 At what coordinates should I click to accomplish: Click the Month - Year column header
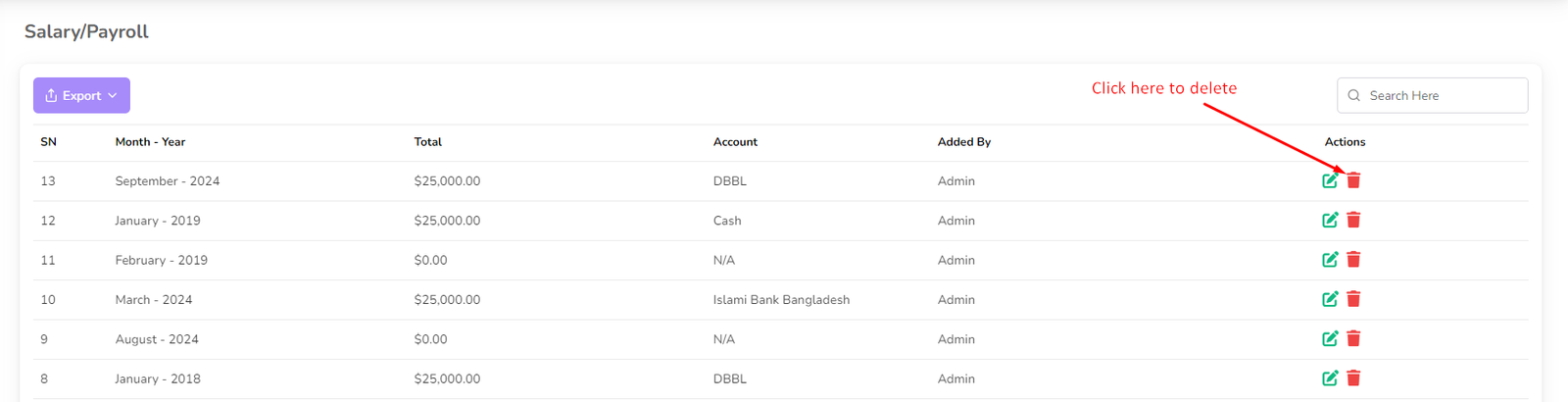coord(150,142)
